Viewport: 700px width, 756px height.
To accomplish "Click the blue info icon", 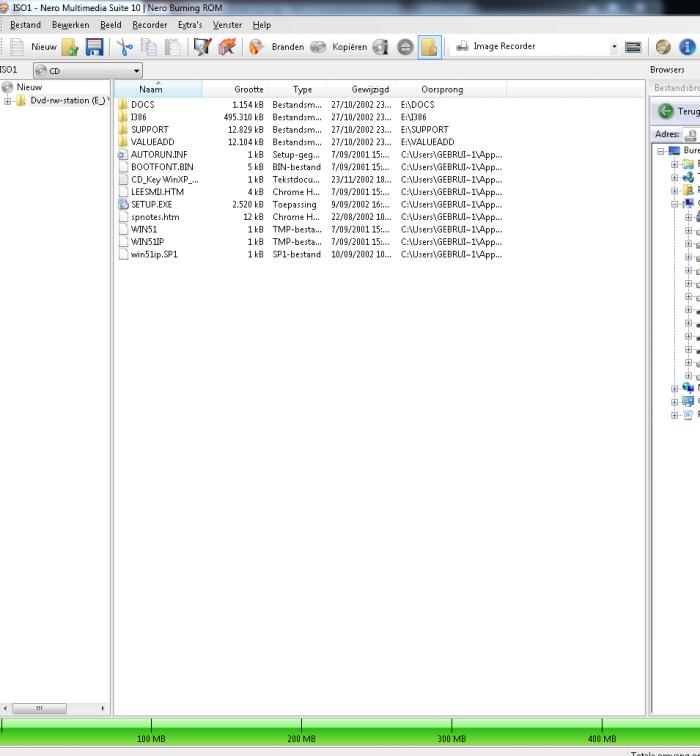I will click(x=687, y=47).
